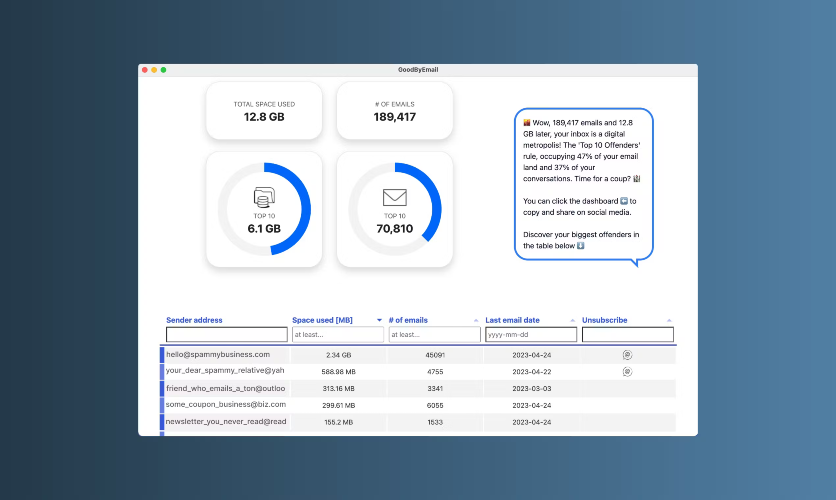Select the some_coupon_business@biz.com row
The width and height of the screenshot is (836, 500).
(226, 405)
